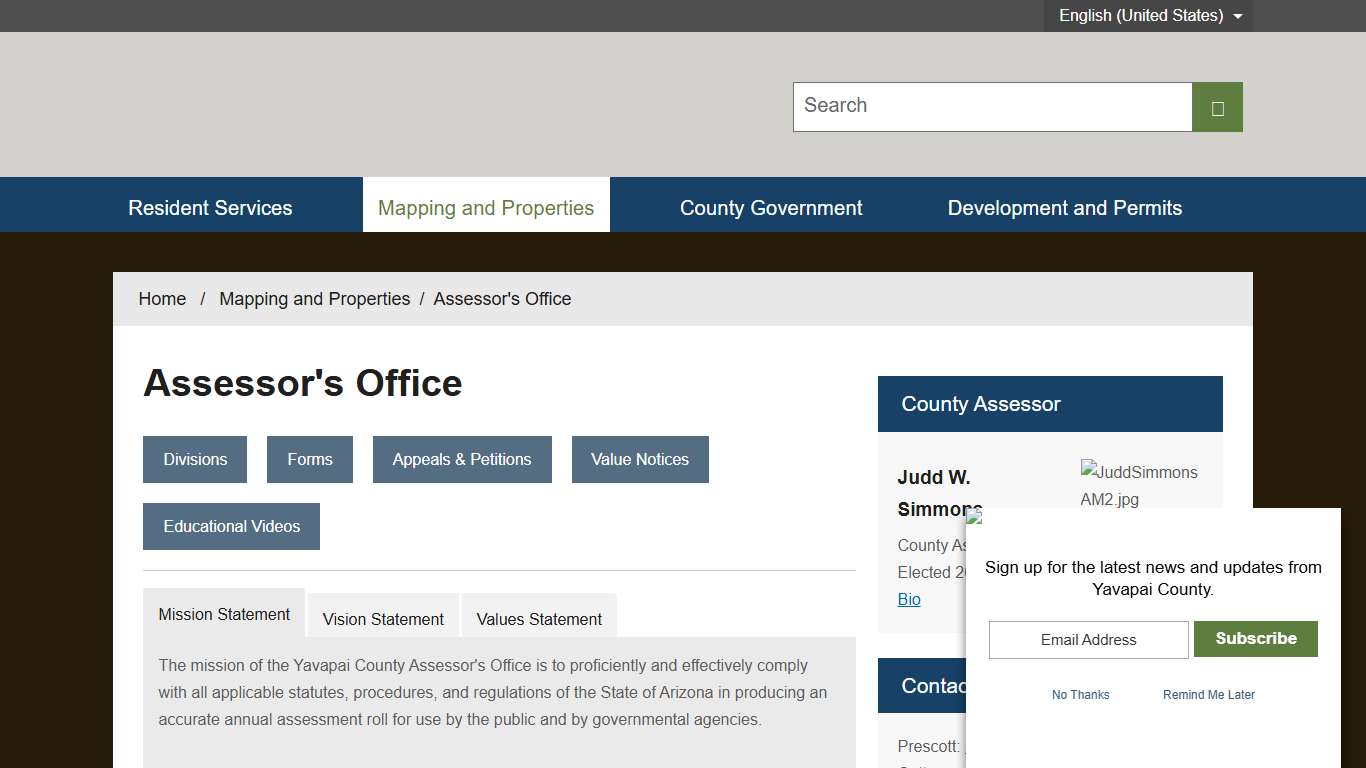Open the Development and Permits menu
Viewport: 1366px width, 768px height.
point(1064,207)
